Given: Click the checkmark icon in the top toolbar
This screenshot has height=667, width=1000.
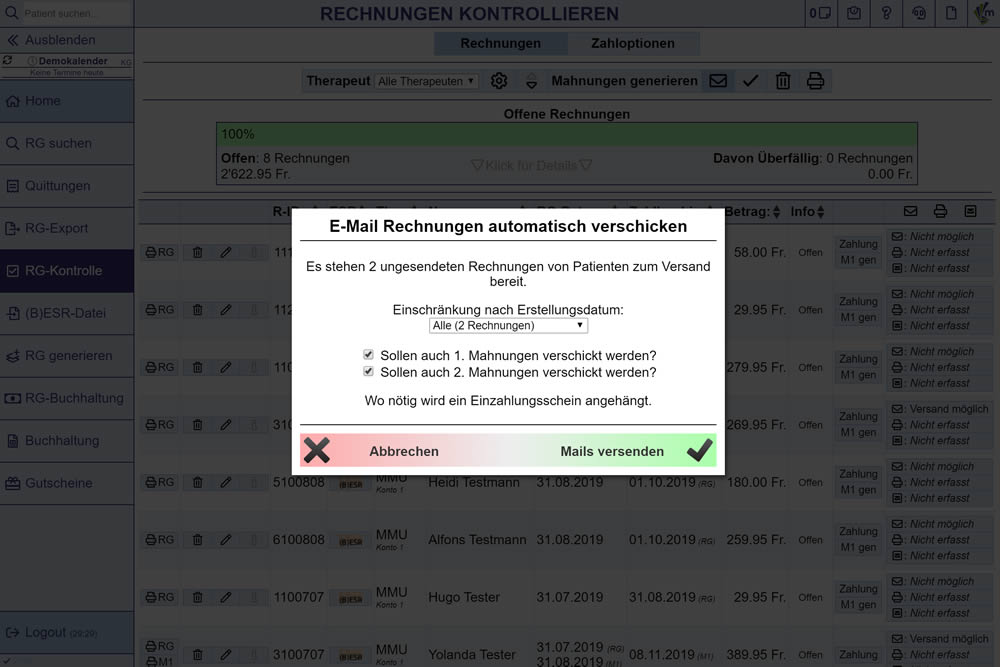Looking at the screenshot, I should [x=751, y=81].
